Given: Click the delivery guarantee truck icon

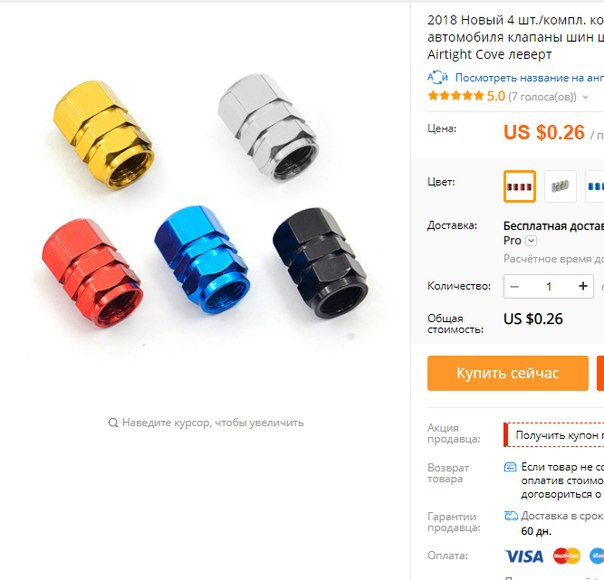Looking at the screenshot, I should tap(511, 516).
